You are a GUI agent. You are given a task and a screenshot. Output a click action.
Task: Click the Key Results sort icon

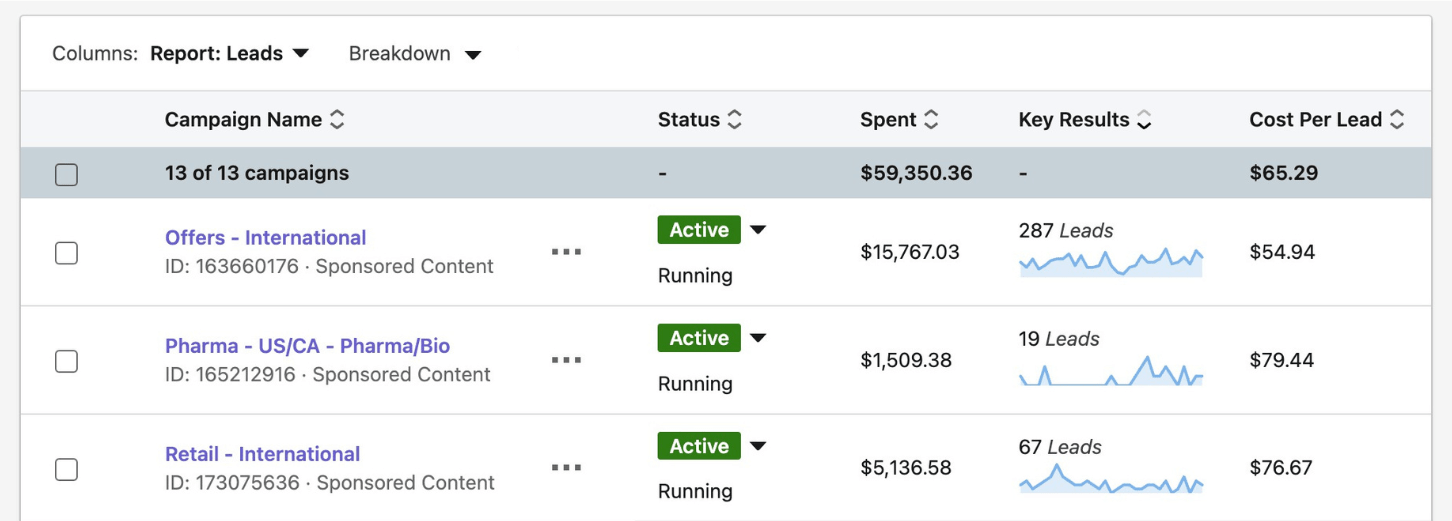click(x=1144, y=120)
